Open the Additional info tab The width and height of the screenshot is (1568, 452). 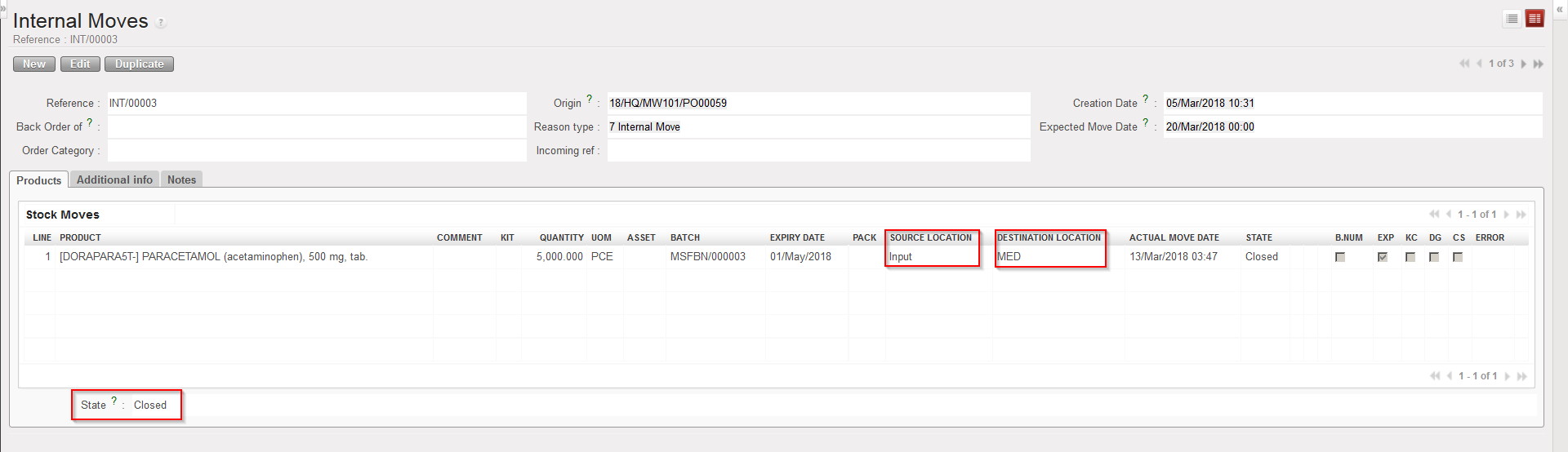[114, 179]
